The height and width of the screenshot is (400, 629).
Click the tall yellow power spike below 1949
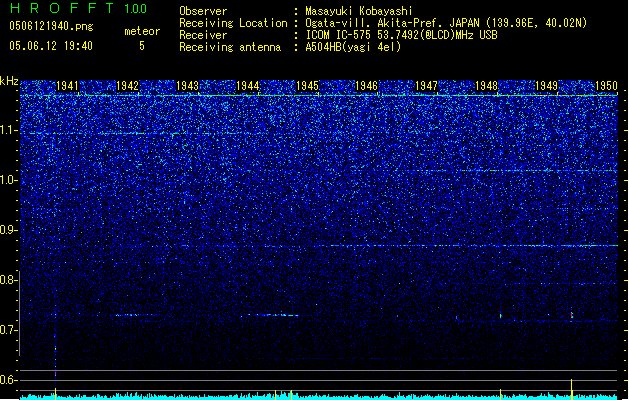572,389
